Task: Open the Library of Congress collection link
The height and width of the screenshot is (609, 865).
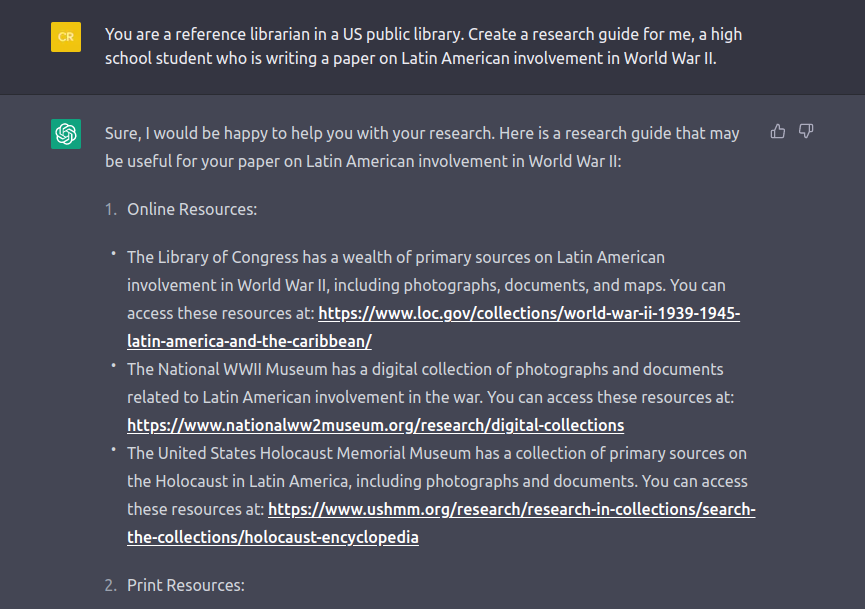Action: (528, 312)
